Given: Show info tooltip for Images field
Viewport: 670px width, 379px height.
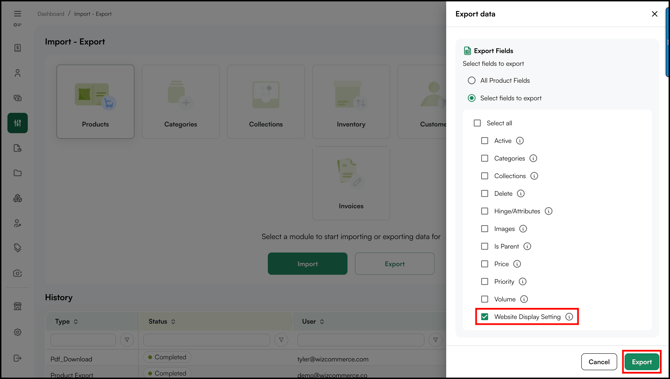Looking at the screenshot, I should pyautogui.click(x=523, y=229).
